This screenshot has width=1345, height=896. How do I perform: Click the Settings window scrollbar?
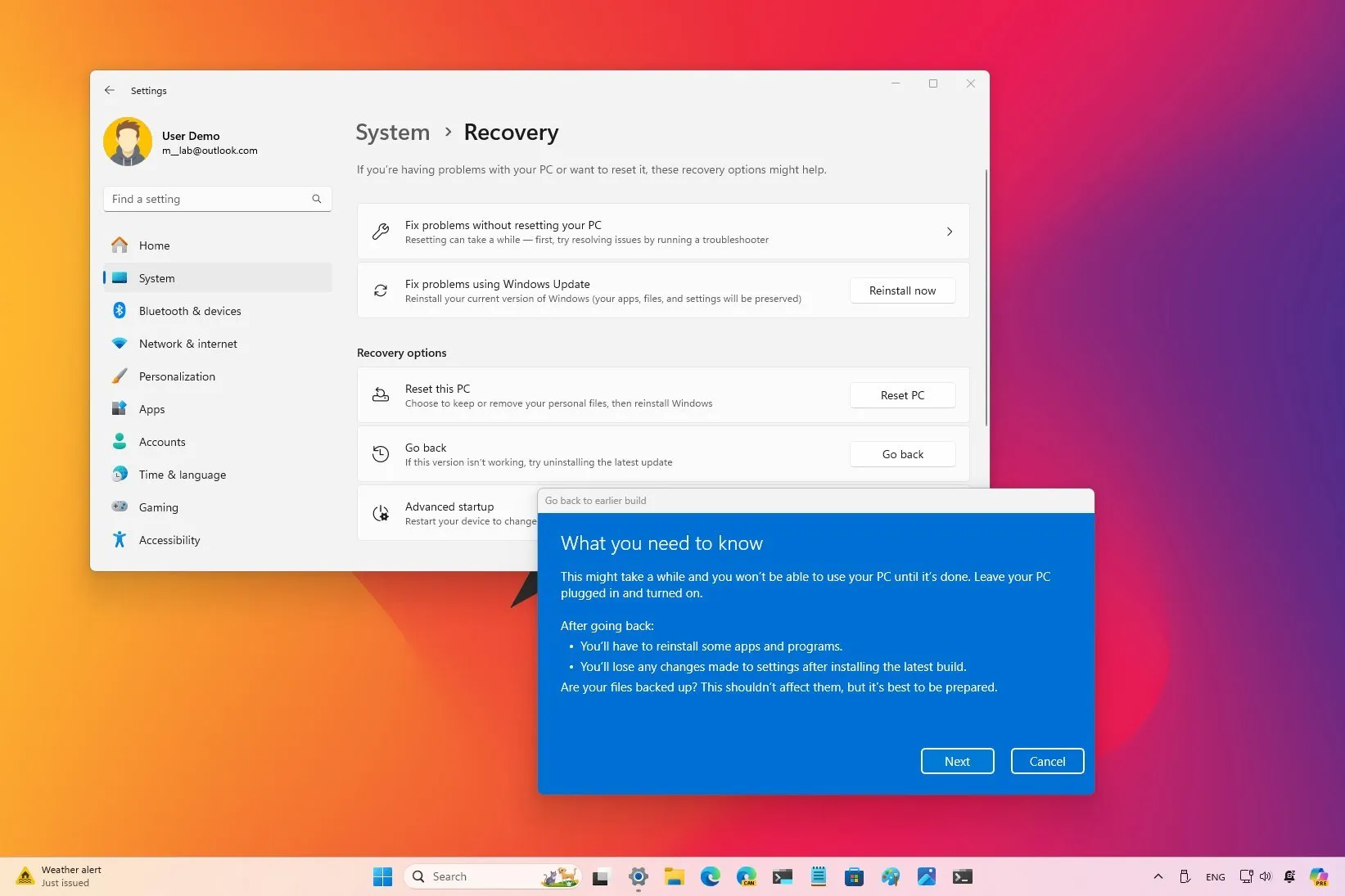pos(986,298)
